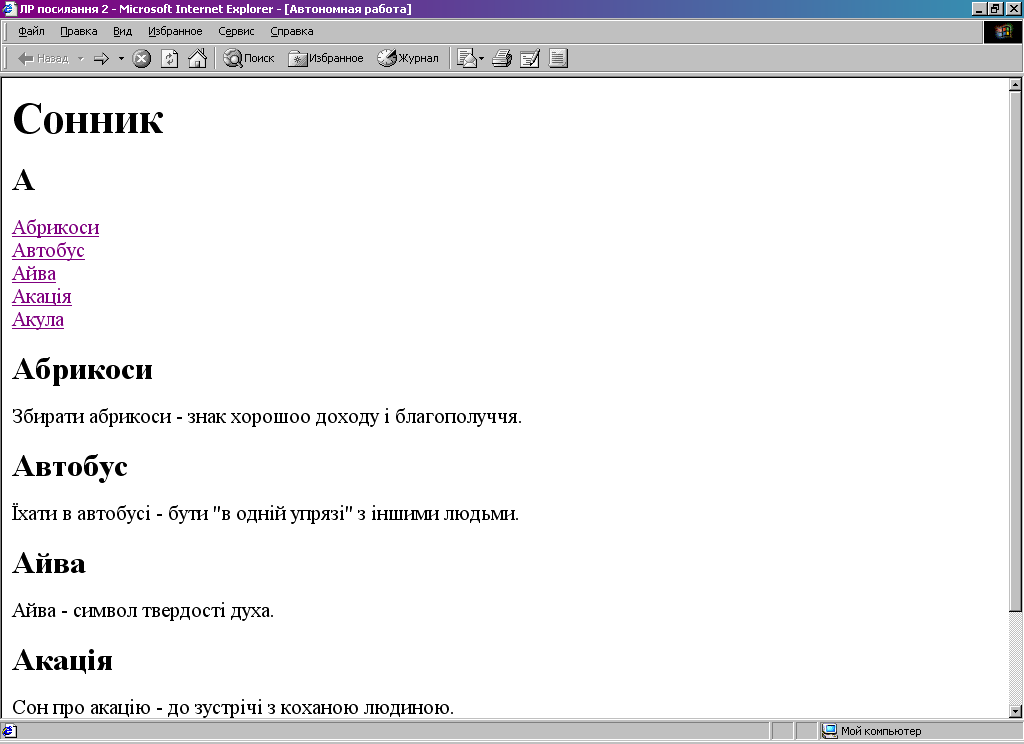Click the Windows logo throbber icon
Image resolution: width=1024 pixels, height=744 pixels.
pos(1002,32)
